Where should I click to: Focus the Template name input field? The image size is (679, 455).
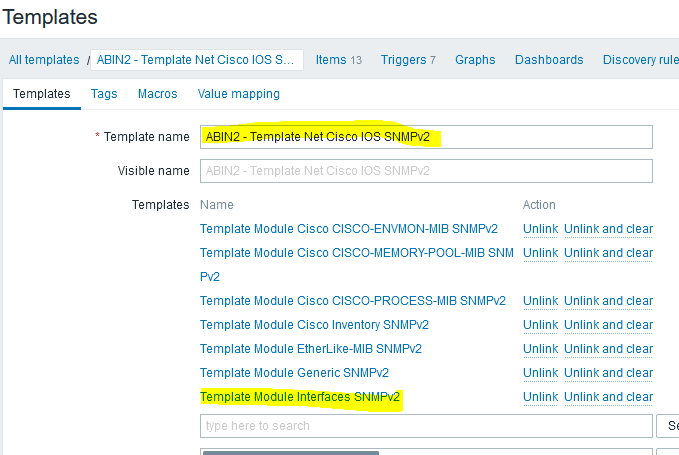click(x=426, y=137)
